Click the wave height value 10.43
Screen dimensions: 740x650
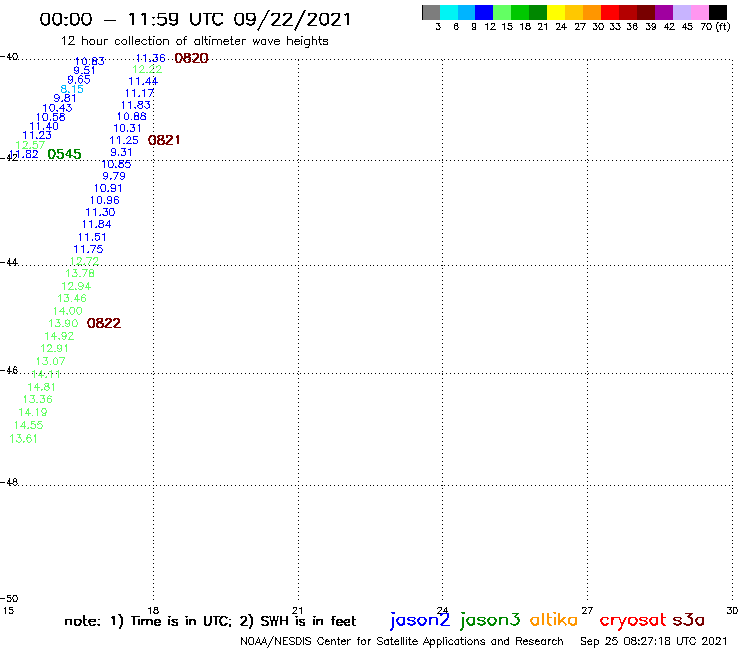[57, 108]
